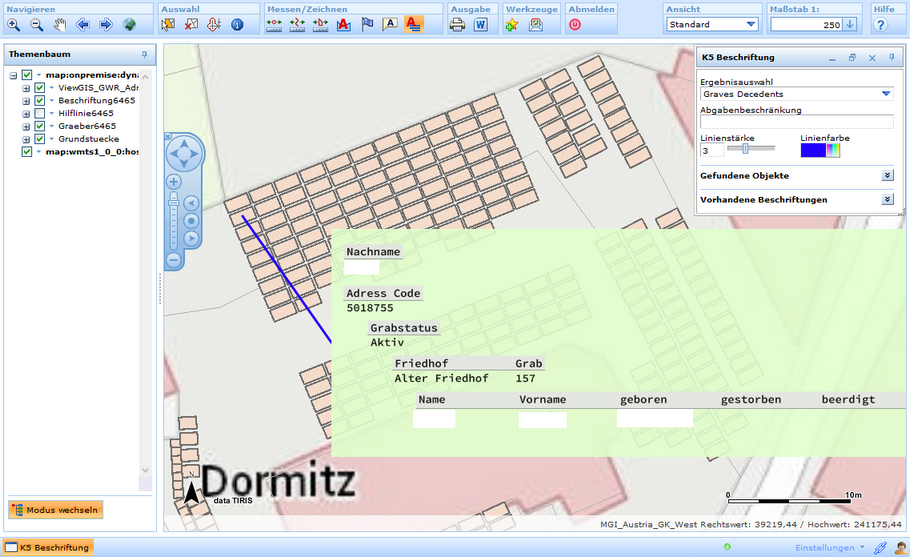Clear selection with the red X icon

coord(192,25)
